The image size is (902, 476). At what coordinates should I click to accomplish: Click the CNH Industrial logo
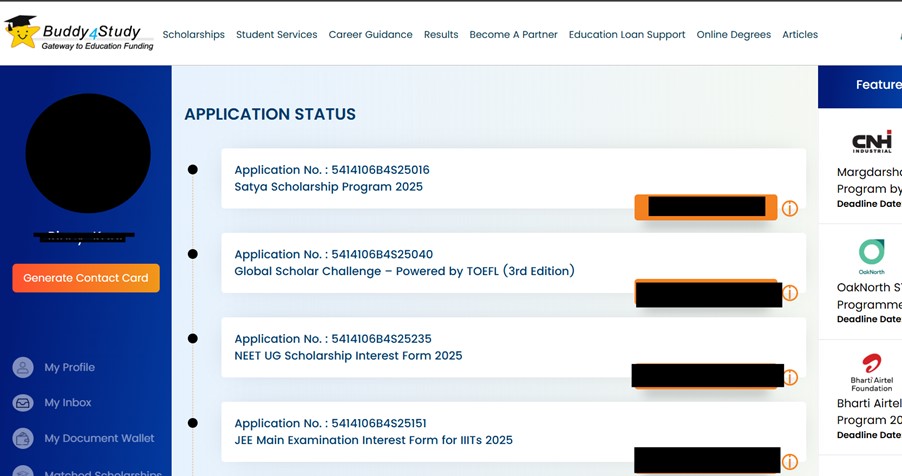tap(872, 142)
